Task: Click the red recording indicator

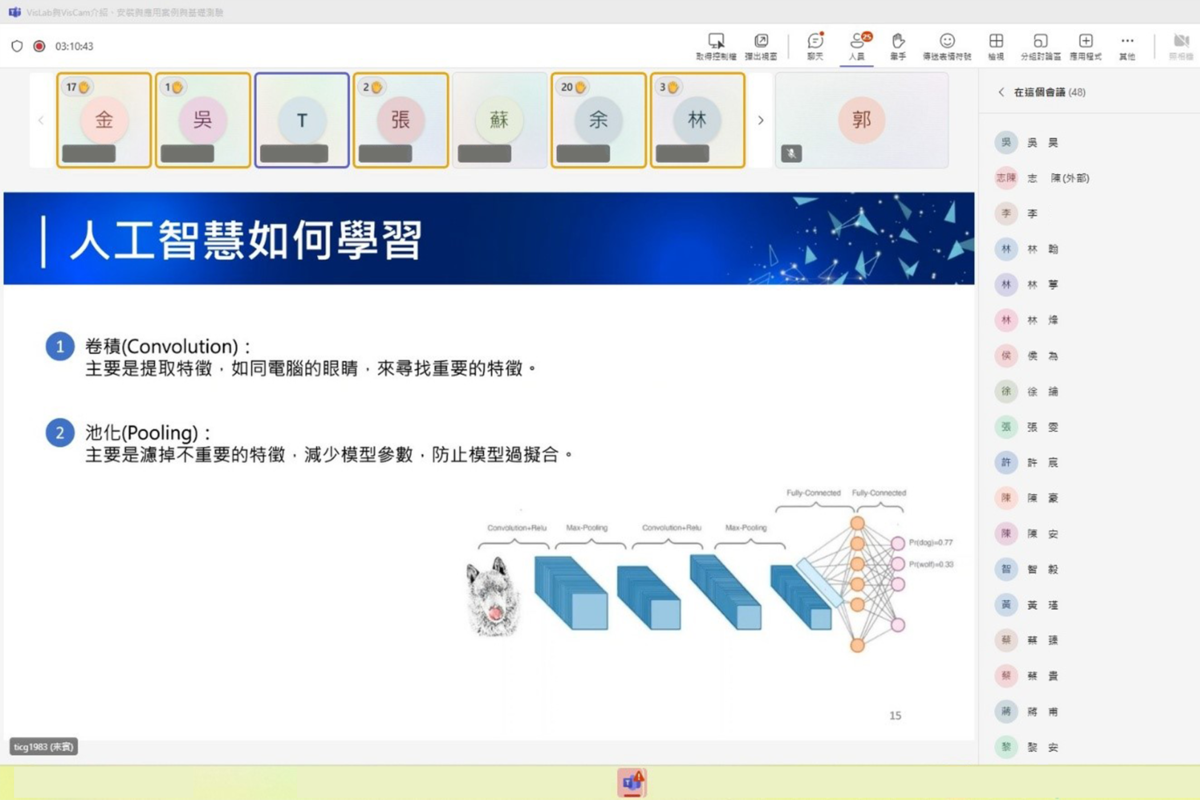Action: [39, 46]
